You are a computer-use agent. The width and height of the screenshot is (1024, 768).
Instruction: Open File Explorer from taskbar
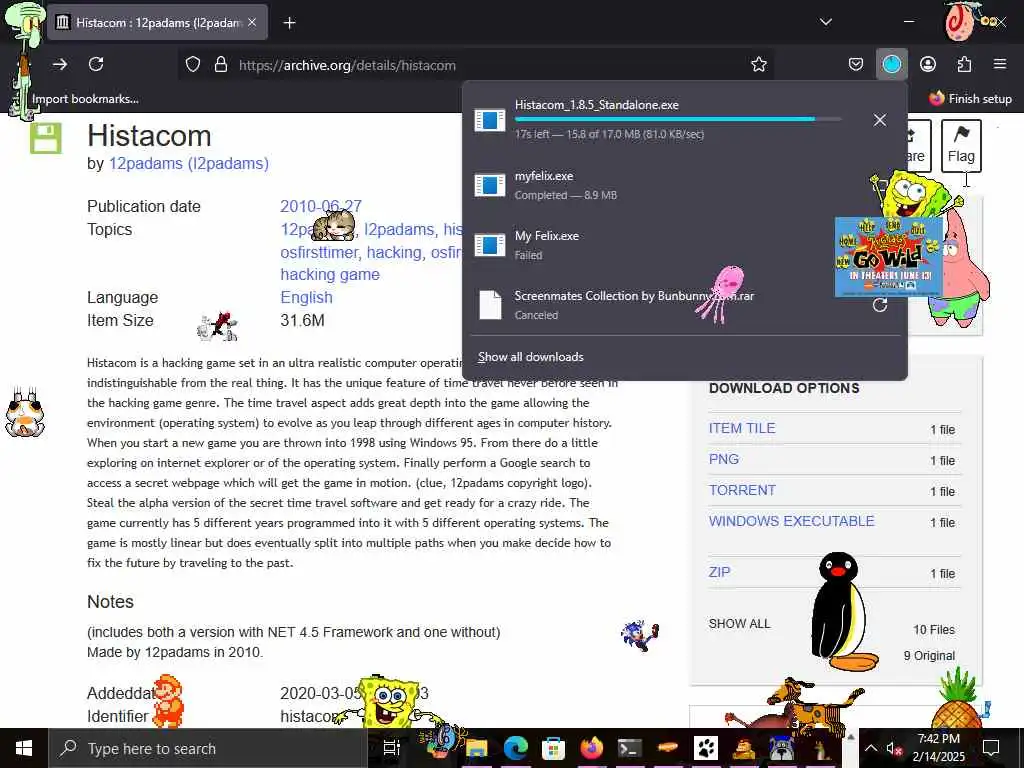click(477, 748)
